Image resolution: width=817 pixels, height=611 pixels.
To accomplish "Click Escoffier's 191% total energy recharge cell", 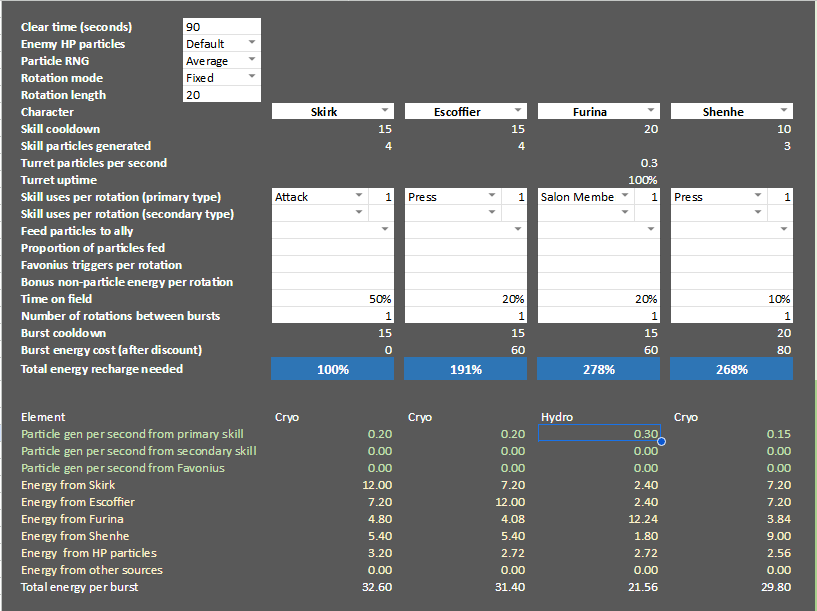I will coord(466,369).
